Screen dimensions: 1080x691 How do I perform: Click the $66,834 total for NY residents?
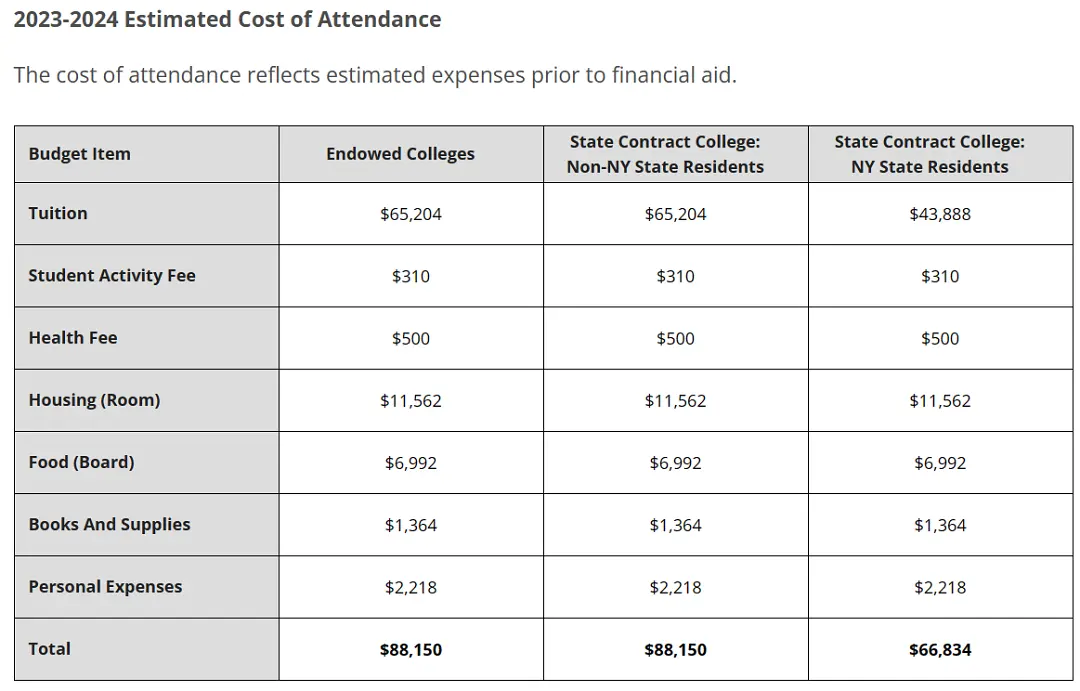click(x=940, y=650)
